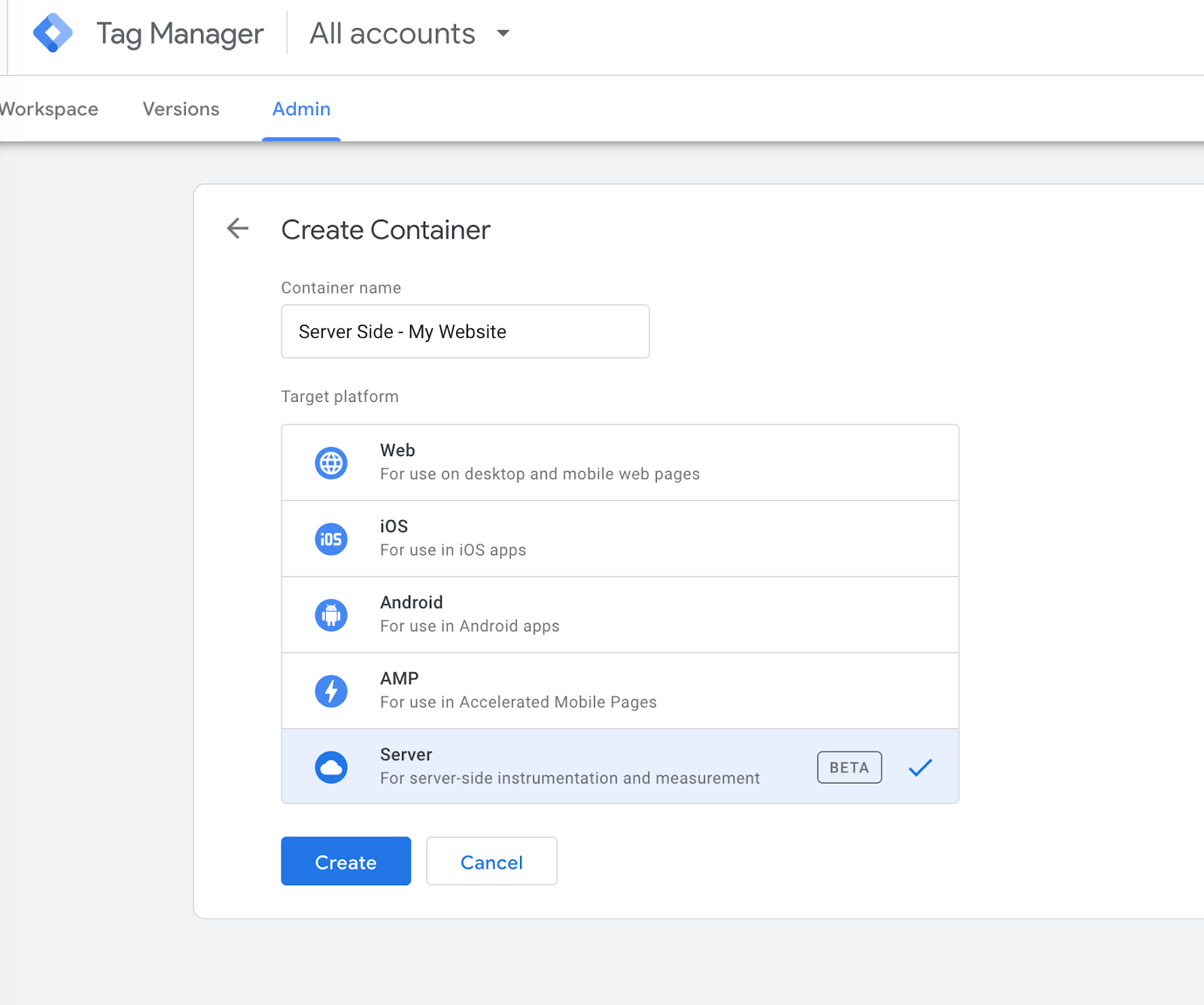
Task: Click the Web globe icon
Action: tap(331, 463)
